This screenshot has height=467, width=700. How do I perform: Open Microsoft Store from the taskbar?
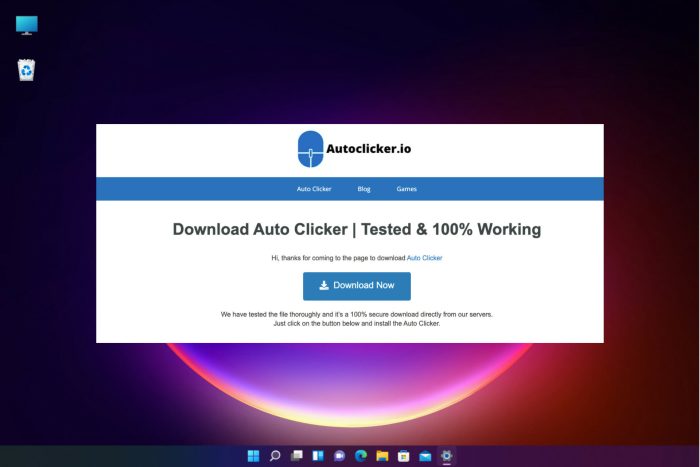(x=404, y=456)
